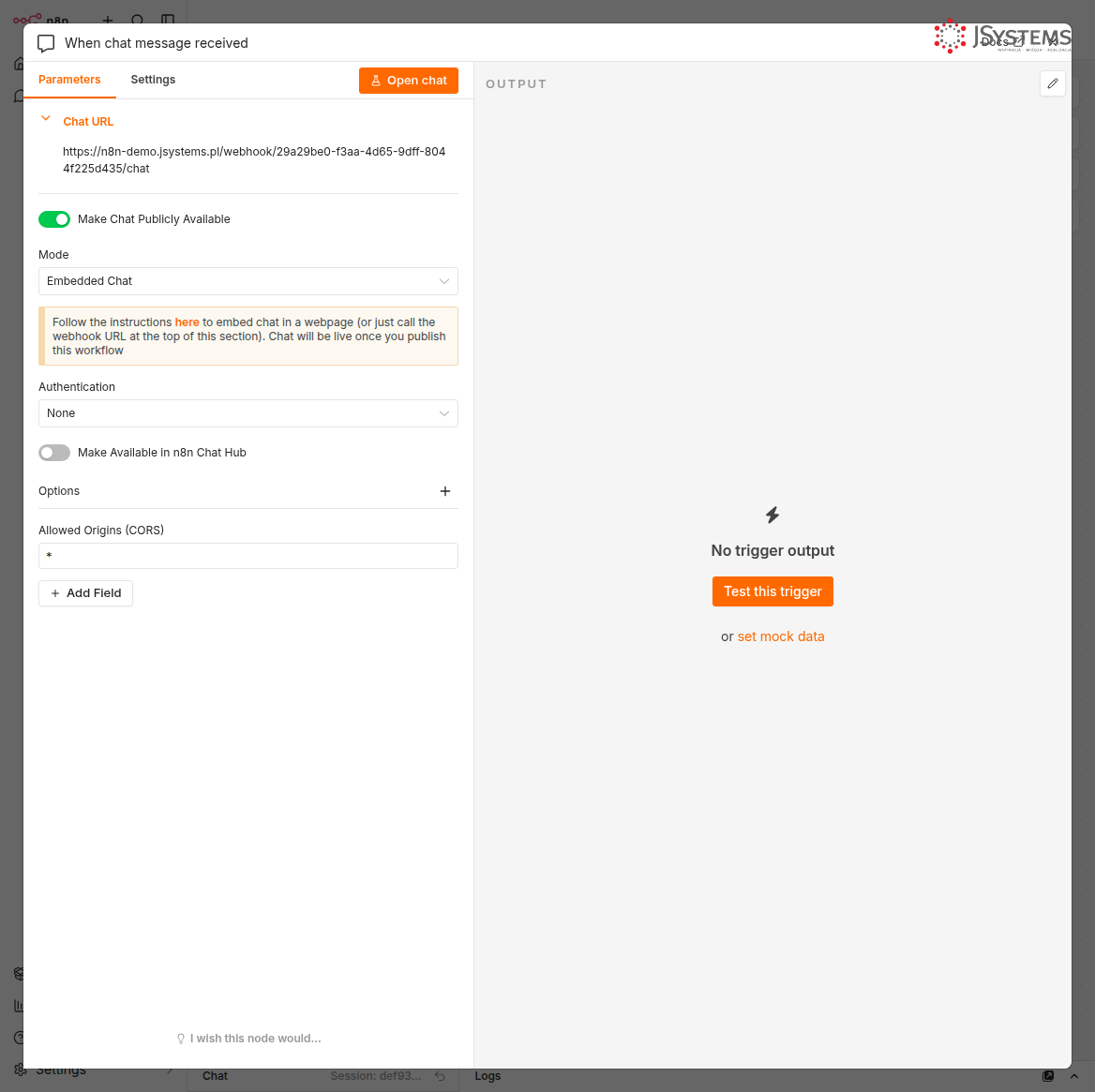This screenshot has height=1092, width=1095.
Task: Click the Home icon in background sidebar
Action: [19, 64]
